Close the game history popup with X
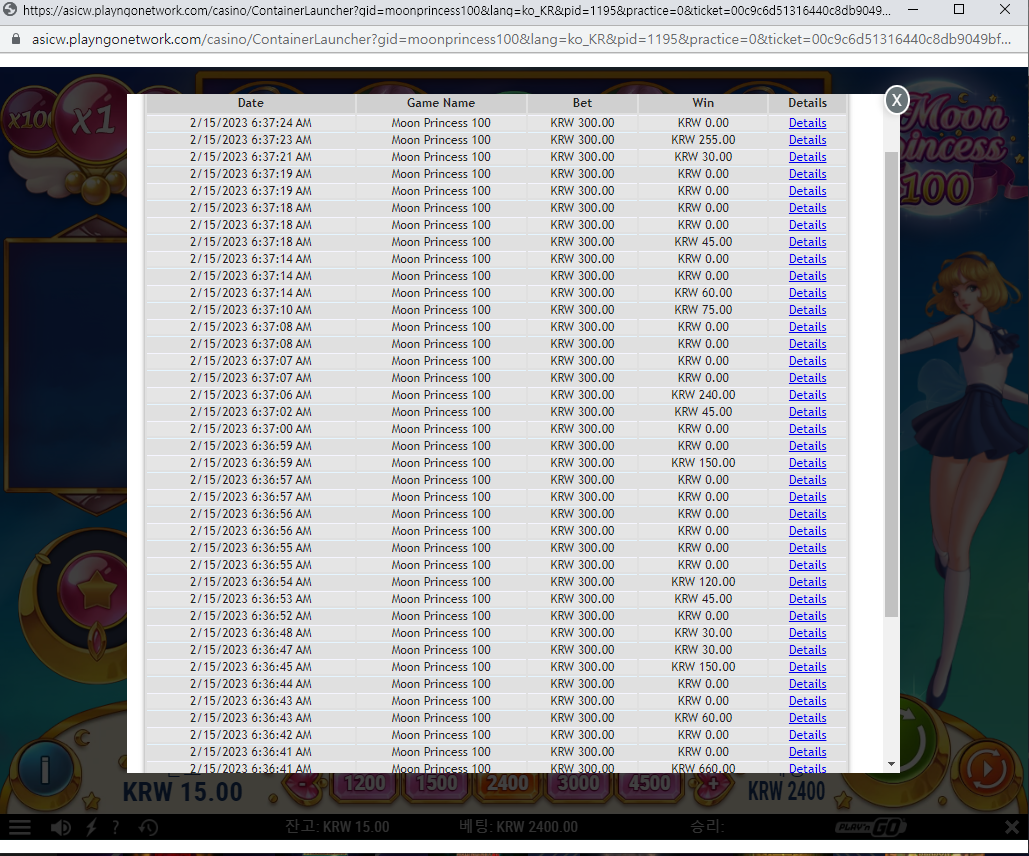 click(x=896, y=100)
